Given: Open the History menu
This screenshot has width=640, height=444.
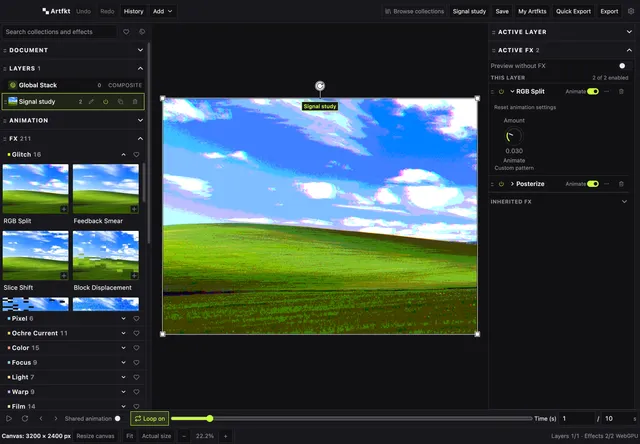Looking at the screenshot, I should 133,11.
